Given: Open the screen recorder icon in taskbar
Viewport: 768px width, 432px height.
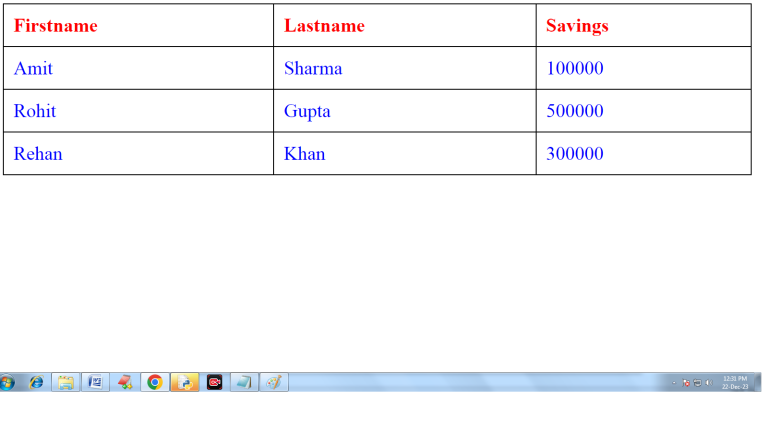Looking at the screenshot, I should 215,383.
